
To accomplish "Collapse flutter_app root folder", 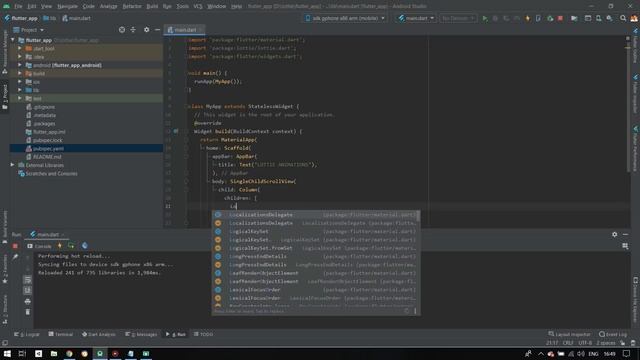I will [13, 40].
